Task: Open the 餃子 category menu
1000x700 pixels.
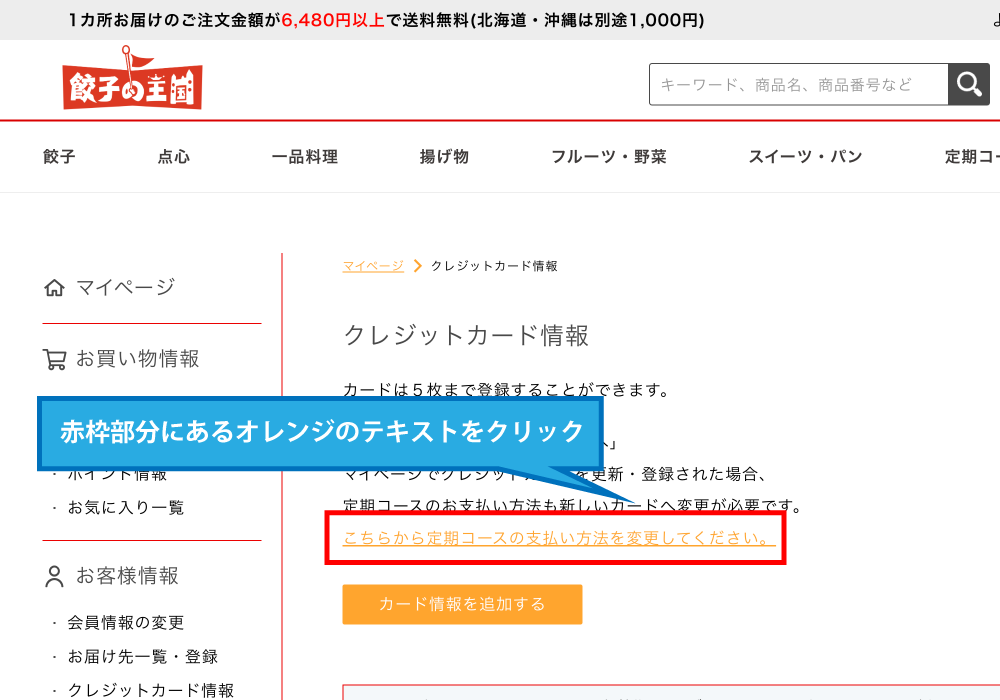Action: coord(59,156)
